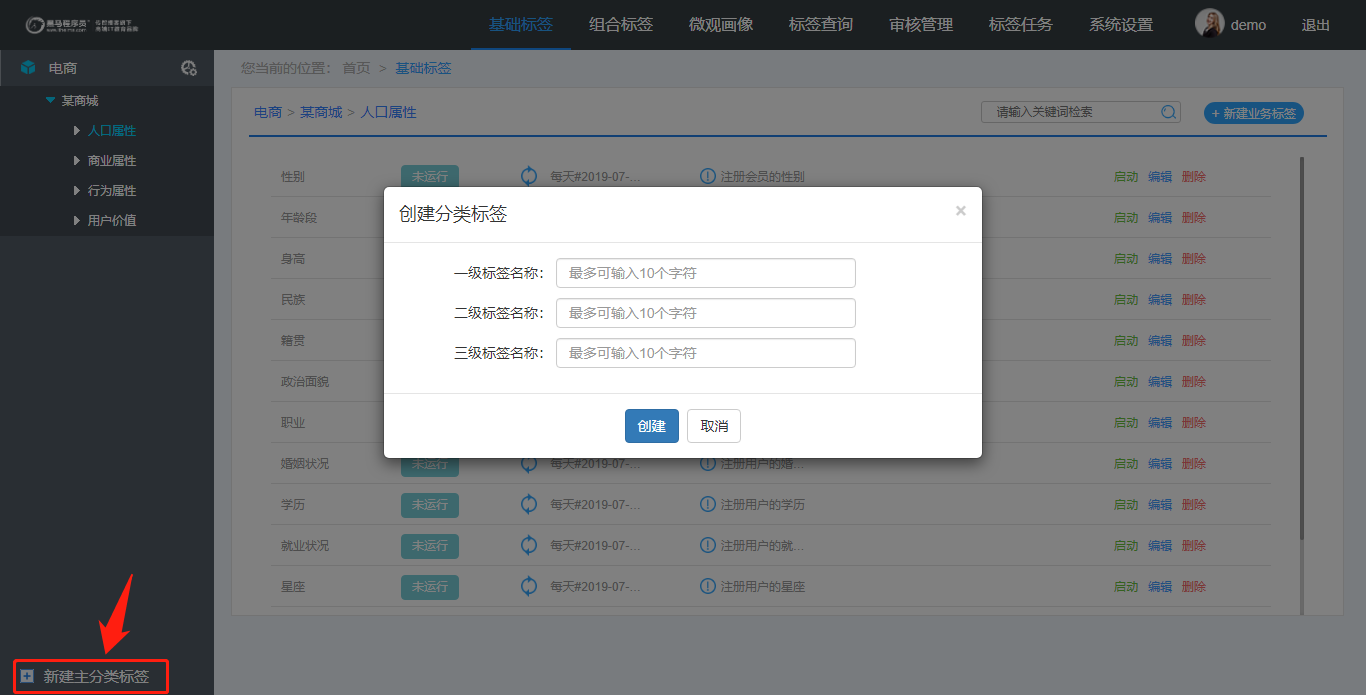Click the 取消 button in dialog

[x=714, y=426]
